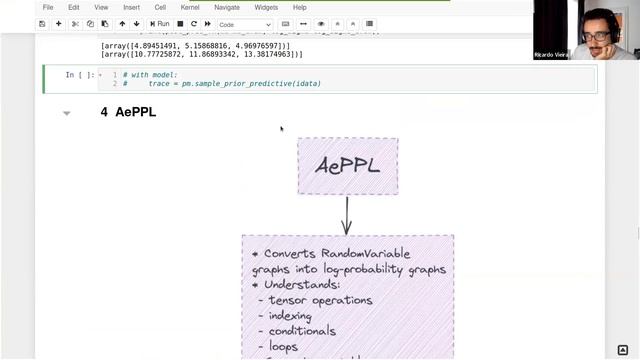Click the AePPL diagram box

(348, 166)
